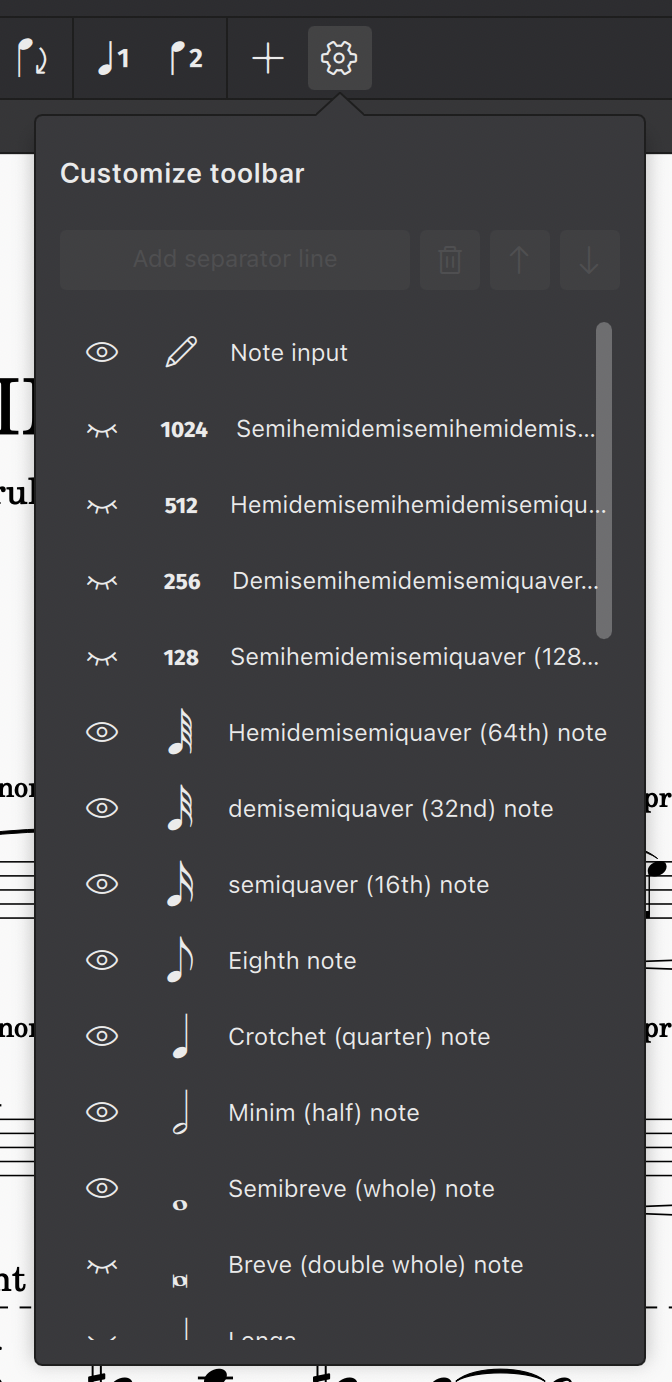The height and width of the screenshot is (1382, 672).
Task: Click the move-down arrow icon
Action: [589, 260]
